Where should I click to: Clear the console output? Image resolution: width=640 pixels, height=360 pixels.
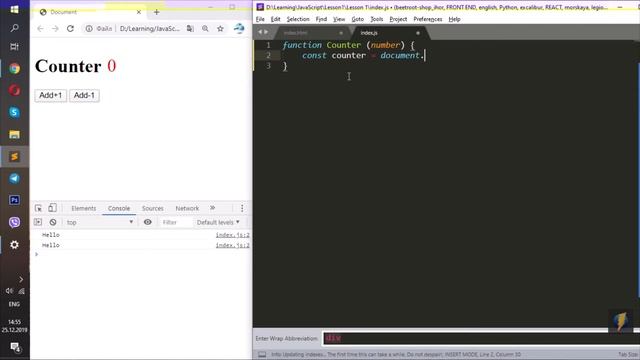point(53,222)
